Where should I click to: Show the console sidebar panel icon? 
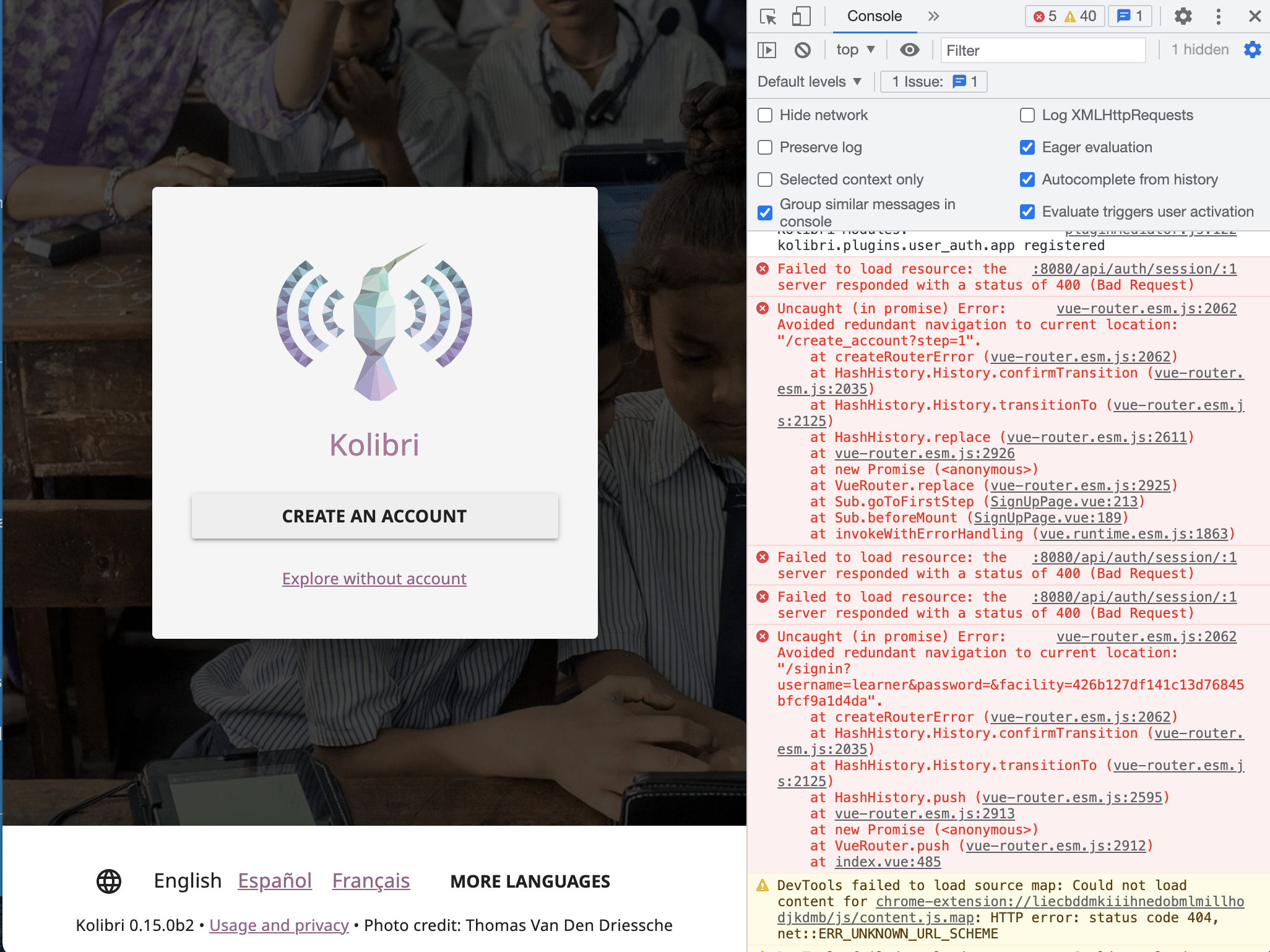tap(767, 50)
